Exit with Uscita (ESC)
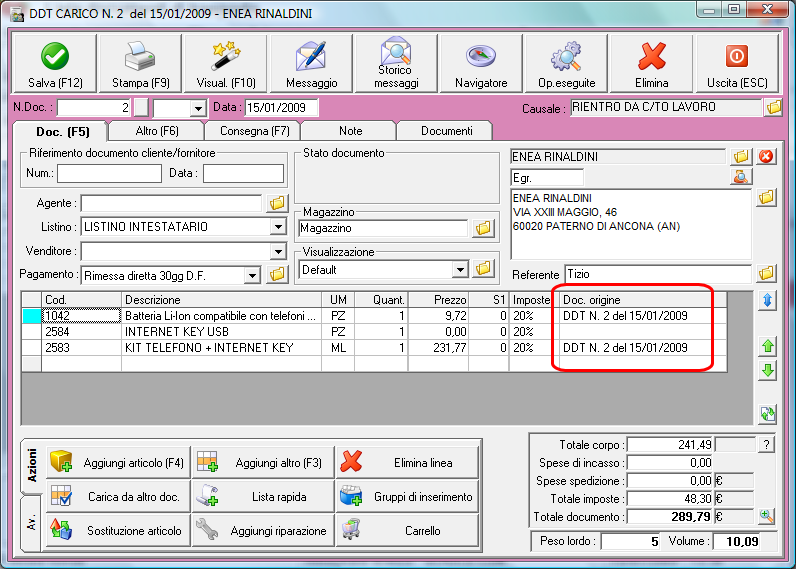Image resolution: width=796 pixels, height=569 pixels. pos(737,64)
